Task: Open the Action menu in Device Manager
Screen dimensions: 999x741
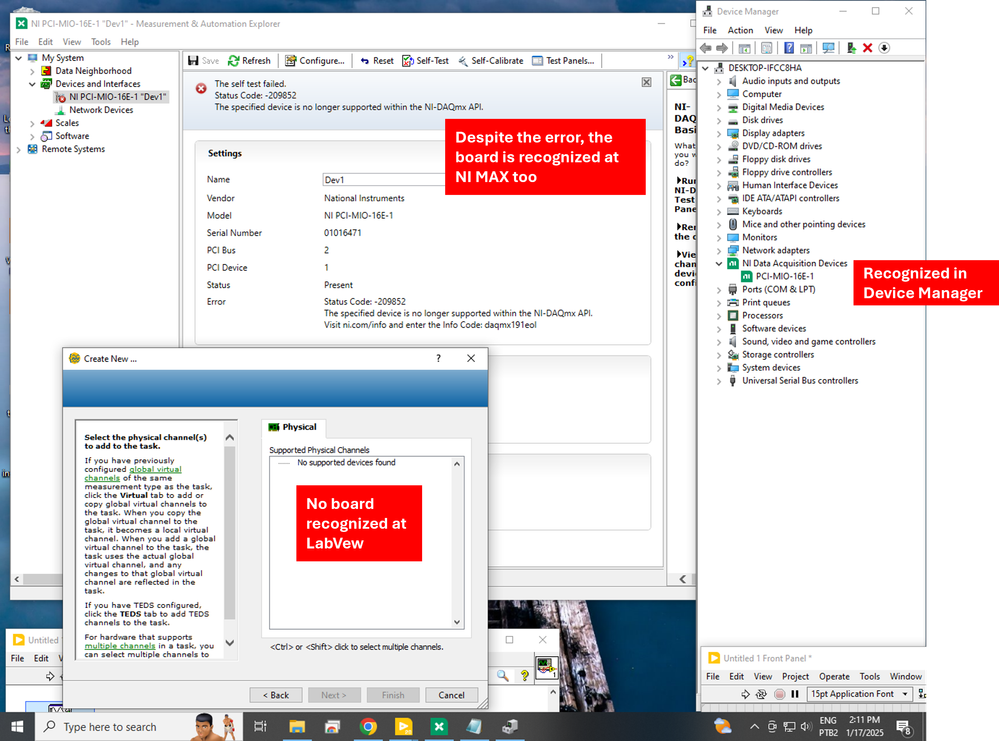Action: pos(740,30)
